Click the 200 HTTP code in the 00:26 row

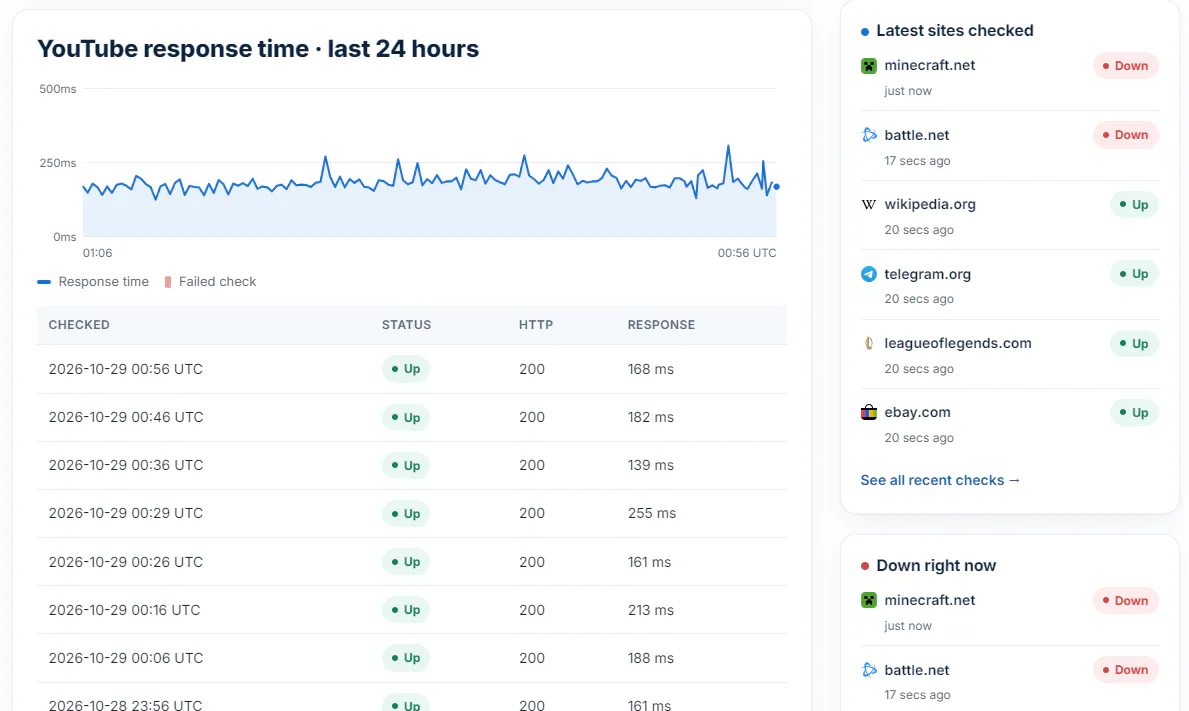coord(532,562)
